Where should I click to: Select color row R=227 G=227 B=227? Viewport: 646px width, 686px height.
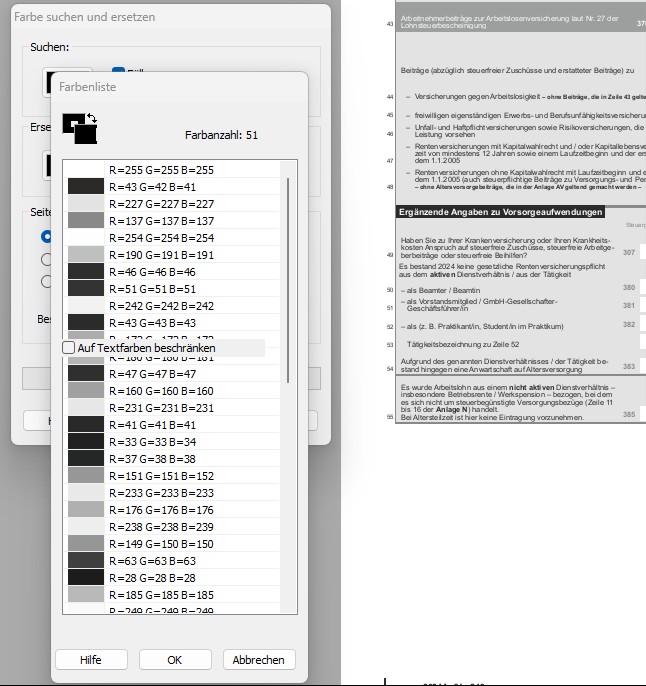coord(172,203)
